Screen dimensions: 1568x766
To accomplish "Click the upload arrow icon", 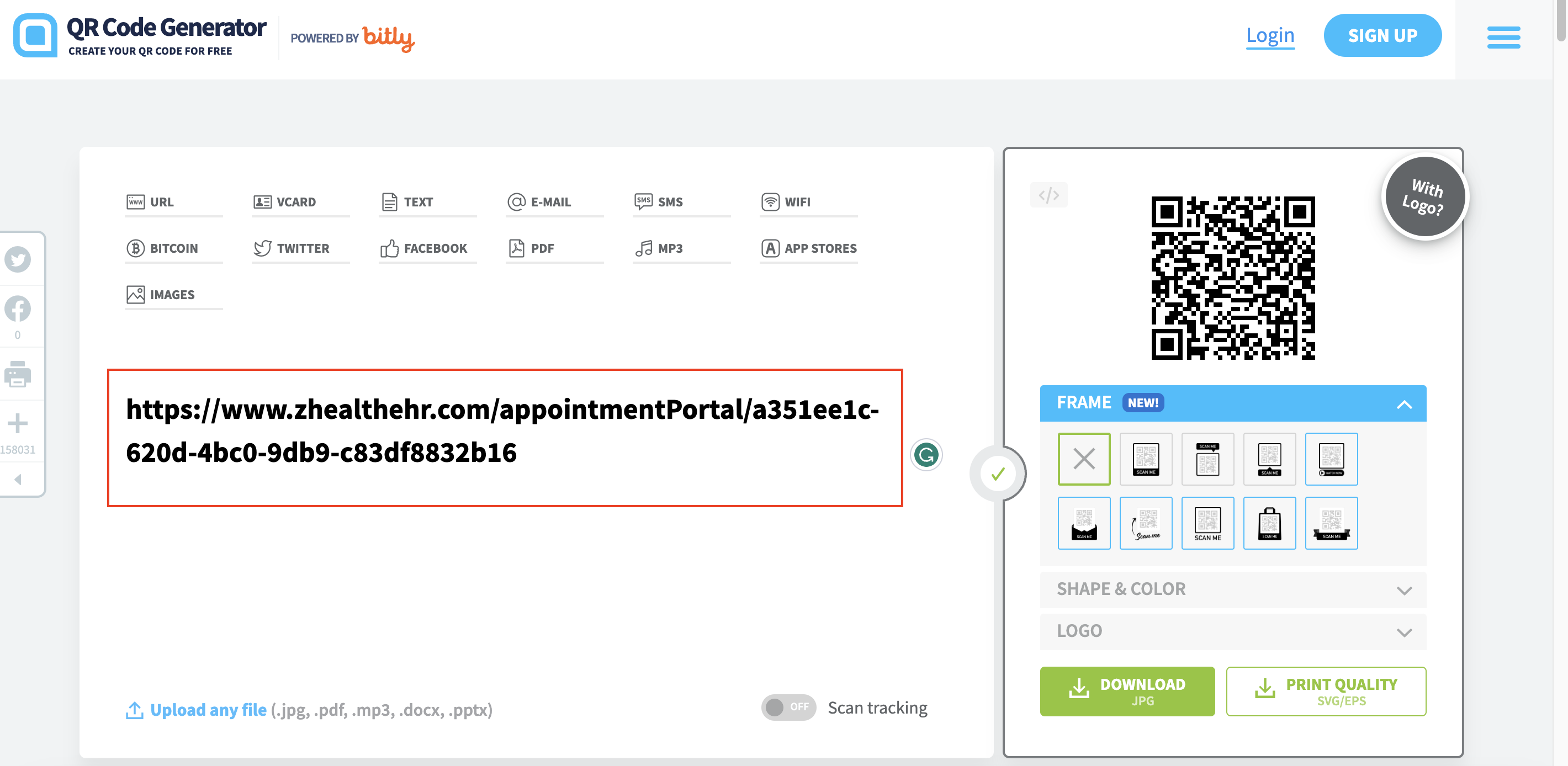I will [x=135, y=710].
